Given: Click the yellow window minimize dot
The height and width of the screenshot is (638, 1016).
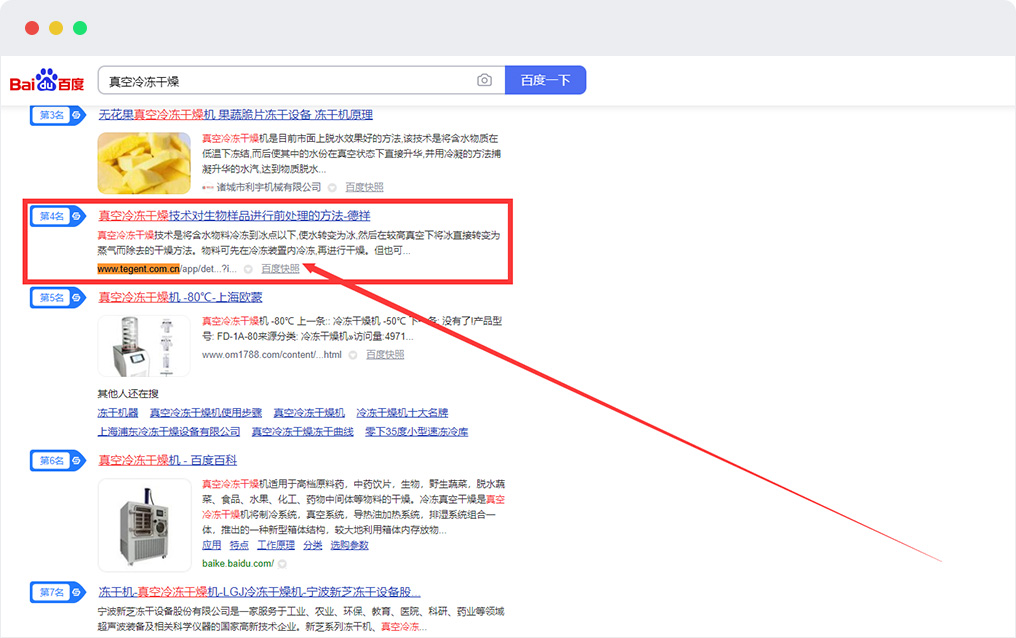Looking at the screenshot, I should tap(56, 28).
